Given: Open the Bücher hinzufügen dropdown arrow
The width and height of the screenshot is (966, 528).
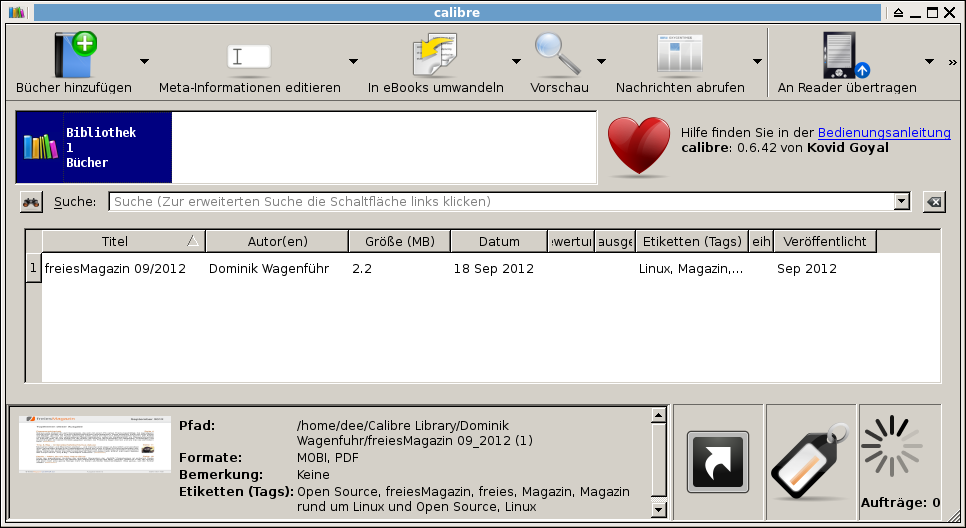Looking at the screenshot, I should 144,61.
